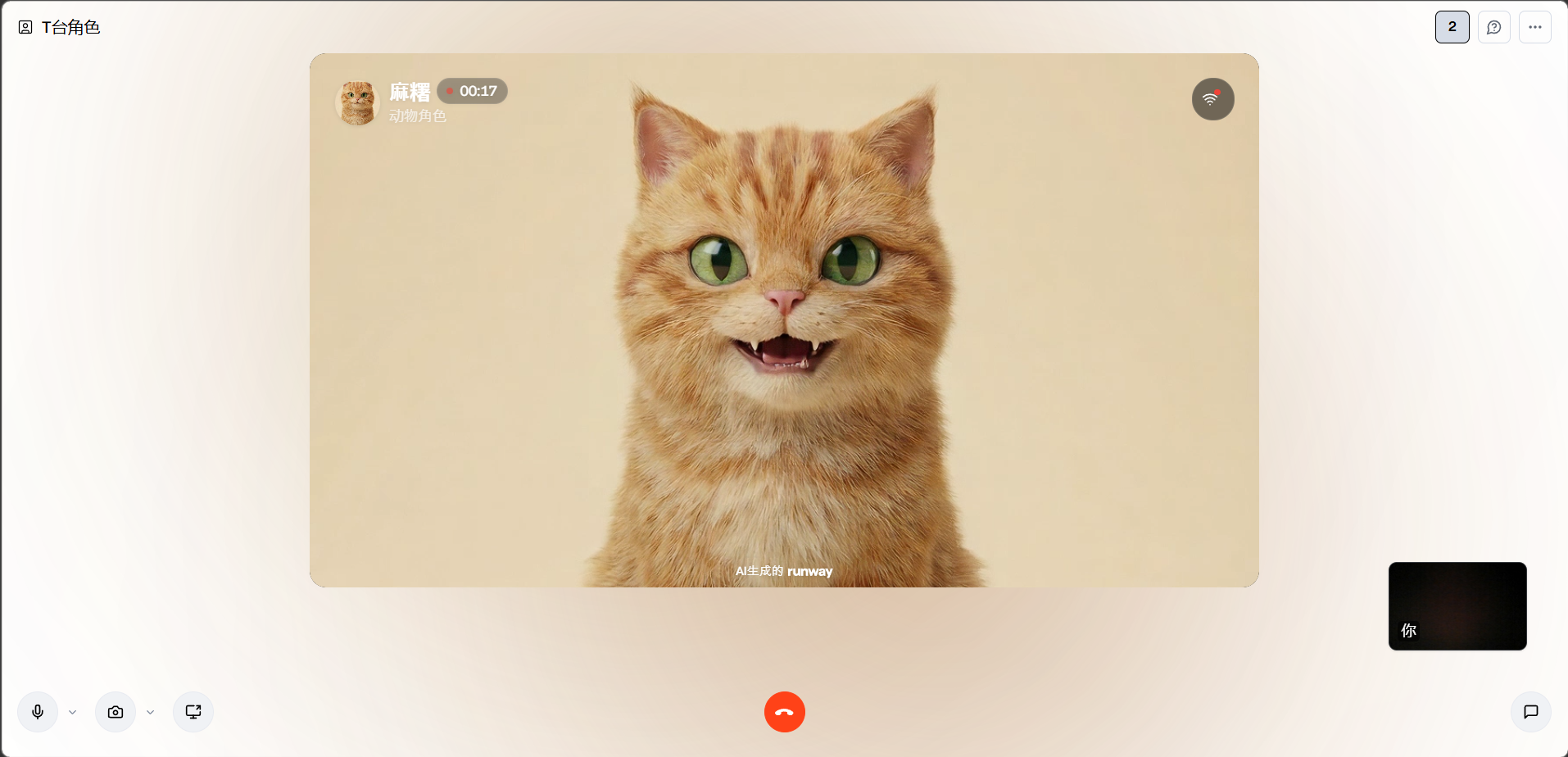1568x757 pixels.
Task: Start screen sharing with the monitor icon
Action: (193, 712)
